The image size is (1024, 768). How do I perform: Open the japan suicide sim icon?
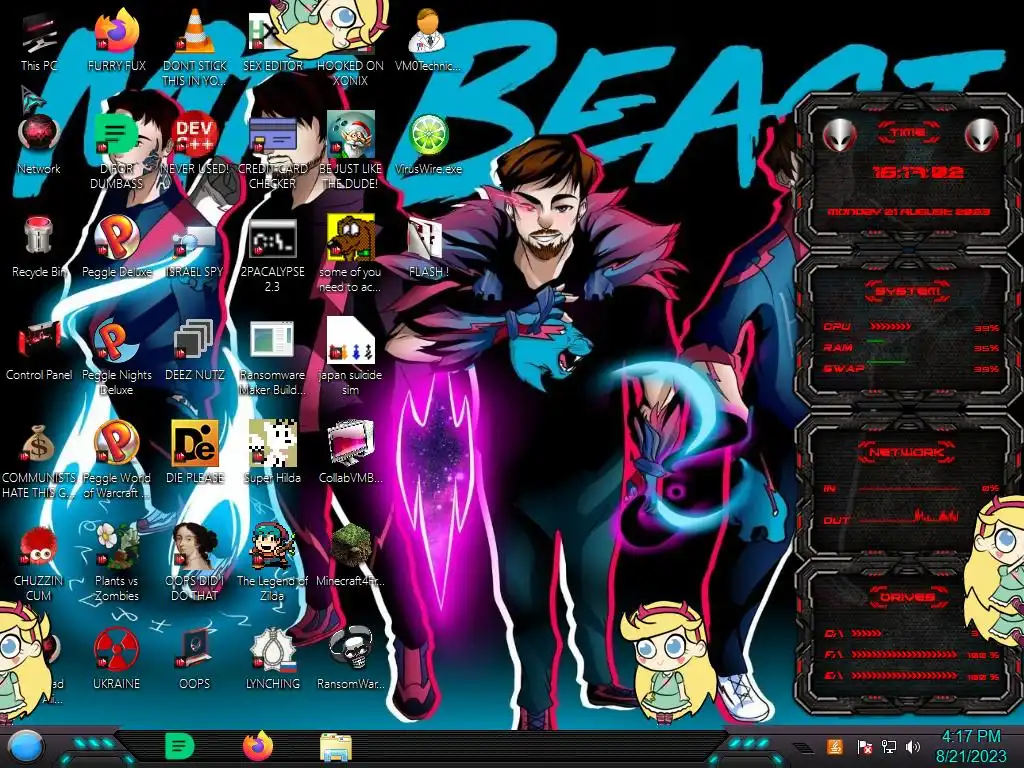[350, 357]
